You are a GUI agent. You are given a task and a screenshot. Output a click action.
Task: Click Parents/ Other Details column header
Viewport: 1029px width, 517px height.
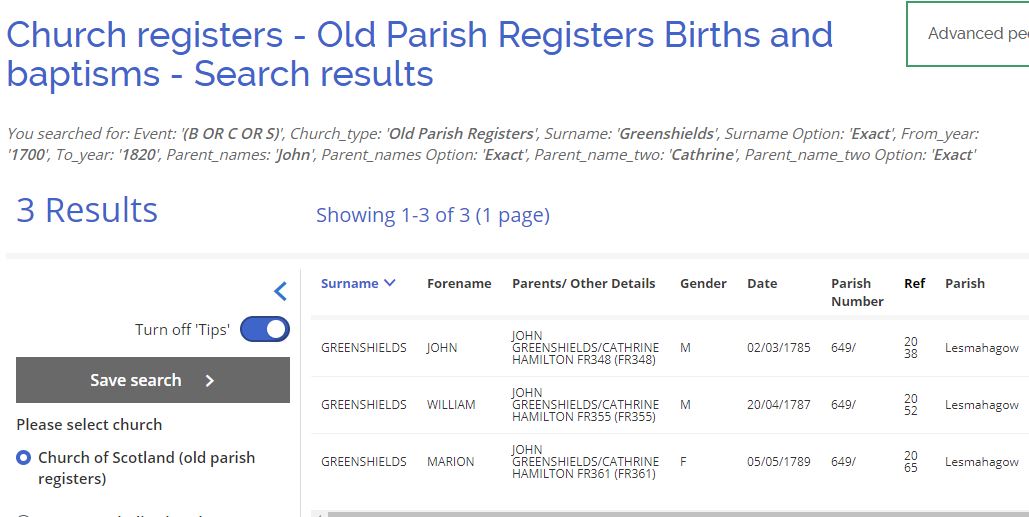[x=583, y=283]
